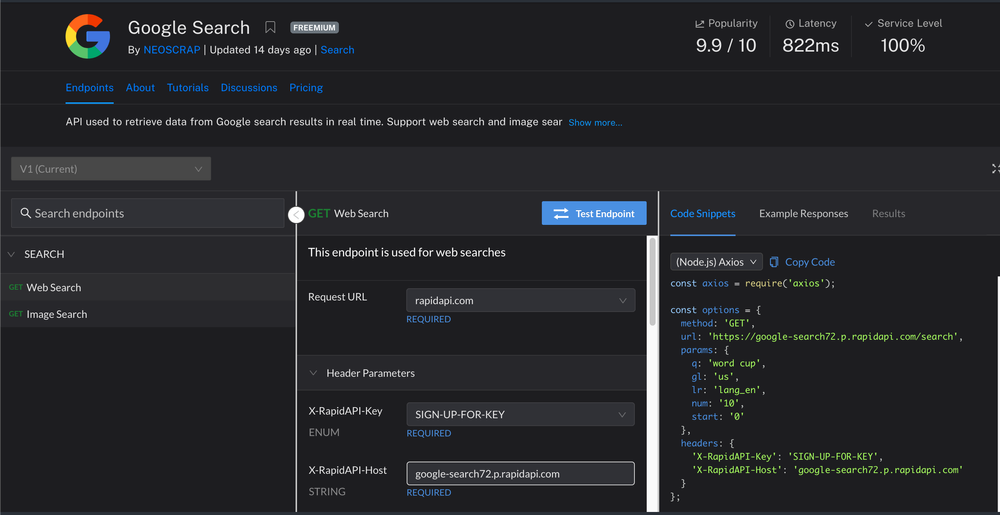This screenshot has height=515, width=1000.
Task: Open the V1 (Current) version dropdown
Action: 111,169
